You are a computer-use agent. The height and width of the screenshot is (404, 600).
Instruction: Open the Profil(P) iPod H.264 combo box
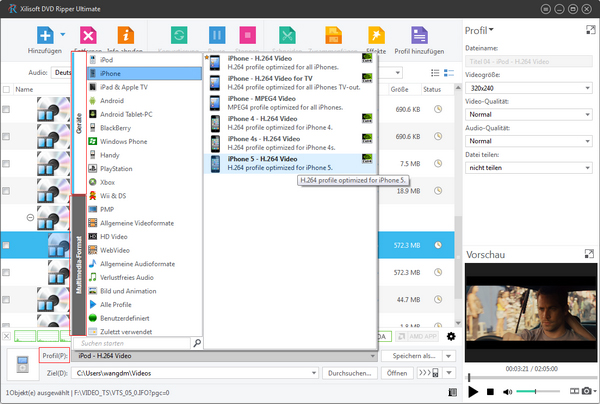[225, 356]
